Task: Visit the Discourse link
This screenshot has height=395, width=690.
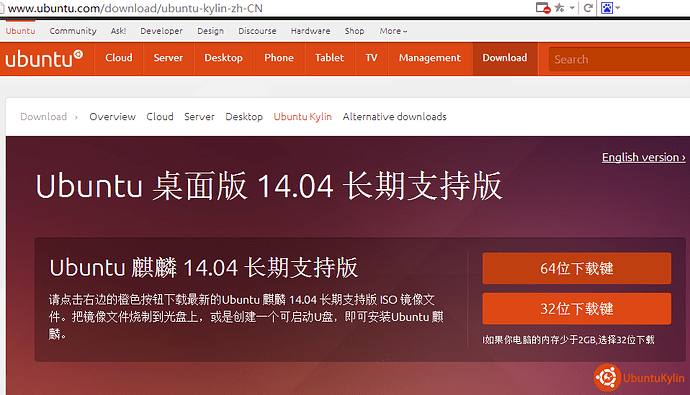Action: tap(257, 31)
